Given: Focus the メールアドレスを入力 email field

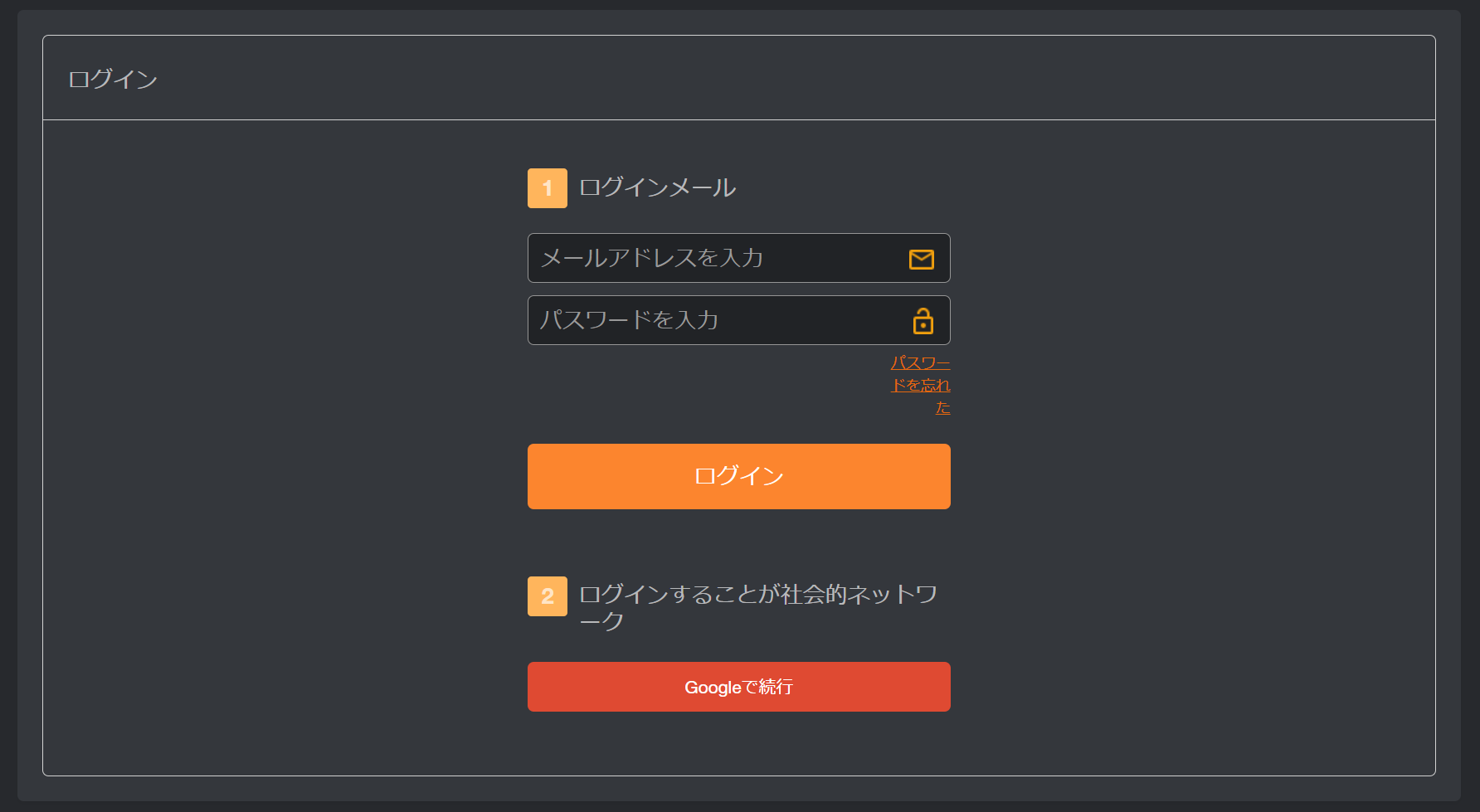Looking at the screenshot, I should (x=739, y=258).
